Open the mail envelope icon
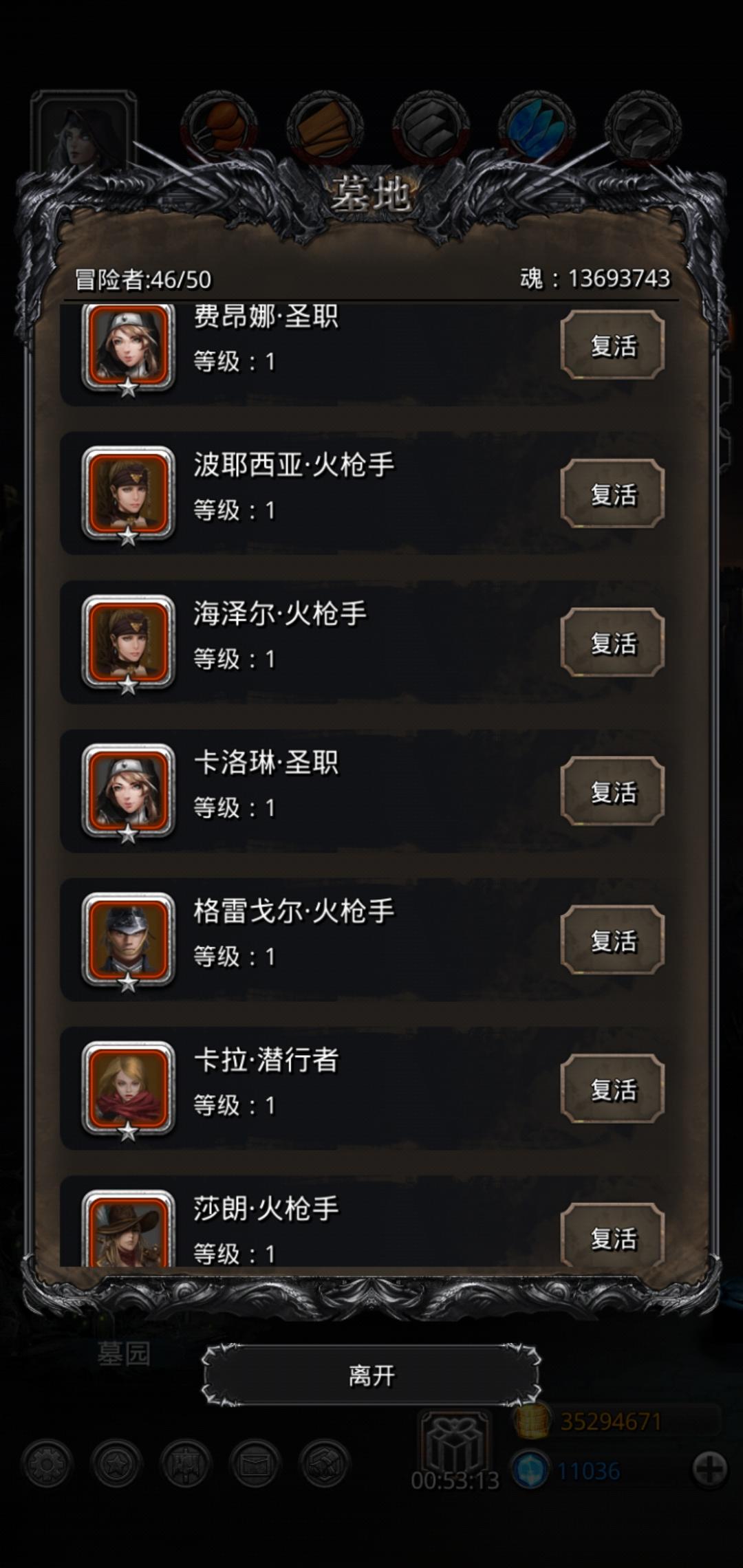Viewport: 743px width, 1568px height. [x=255, y=1465]
